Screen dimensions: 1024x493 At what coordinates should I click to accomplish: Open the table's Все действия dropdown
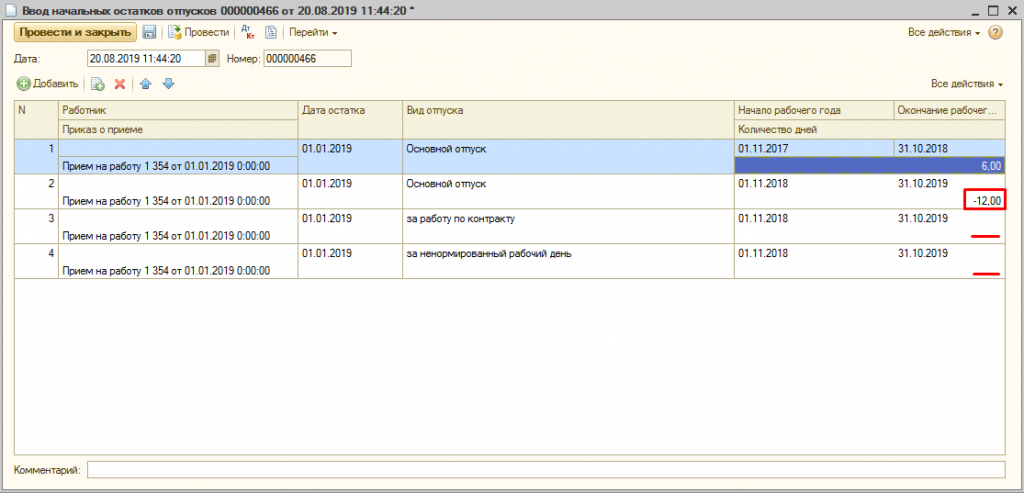(x=966, y=84)
